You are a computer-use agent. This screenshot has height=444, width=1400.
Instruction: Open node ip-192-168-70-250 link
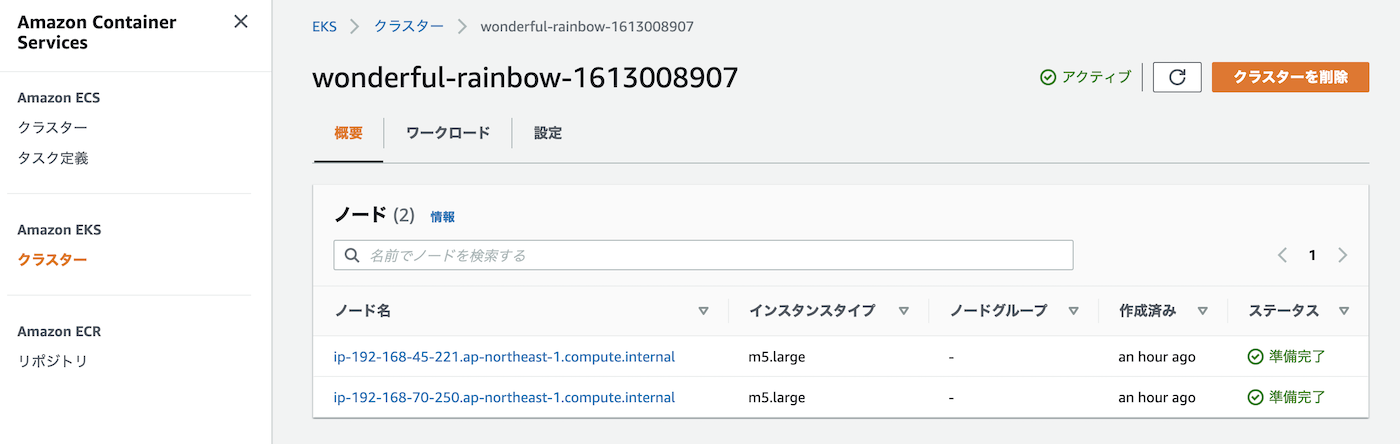504,397
